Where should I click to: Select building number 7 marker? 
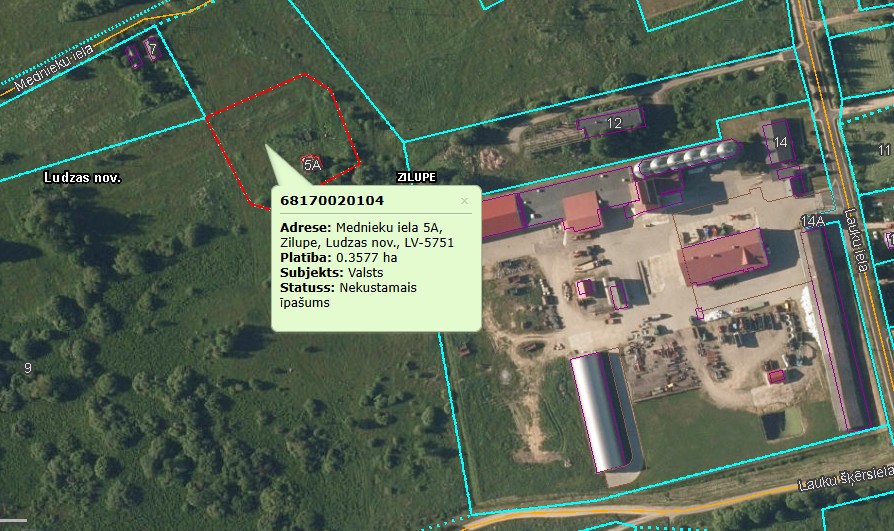152,48
